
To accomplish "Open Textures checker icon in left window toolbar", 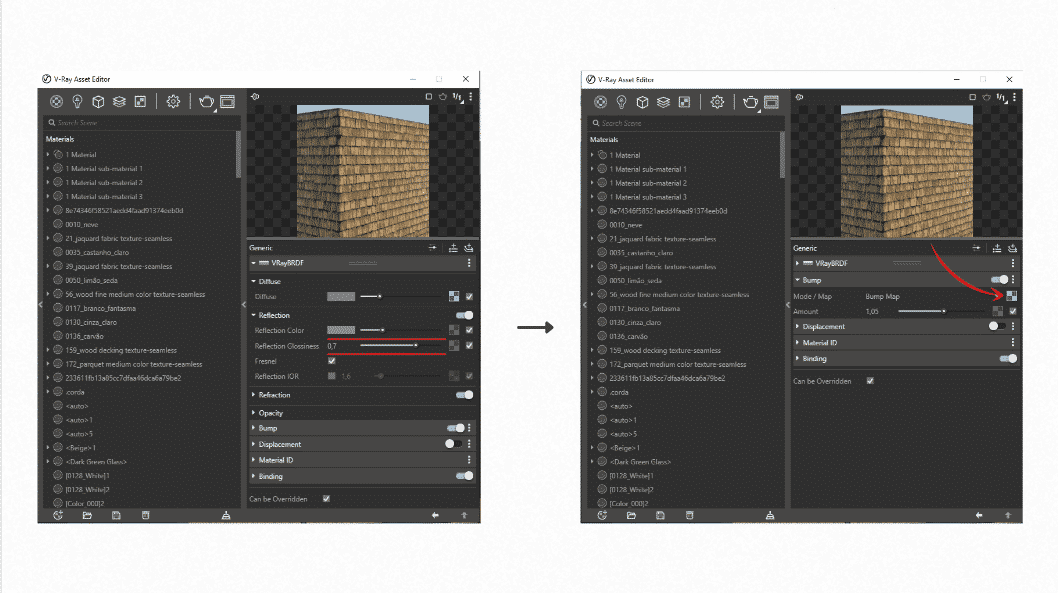I will (x=140, y=102).
